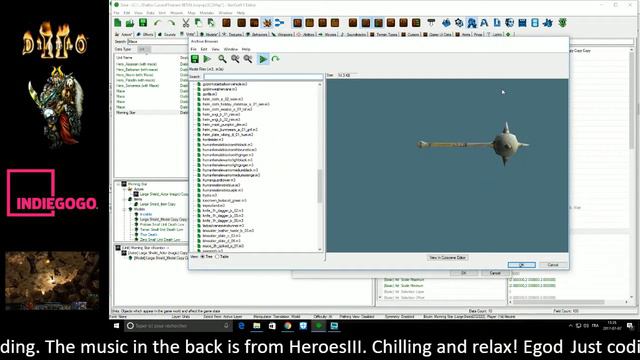
Task: Click the plain magnifier zoom icon
Action: [222, 59]
